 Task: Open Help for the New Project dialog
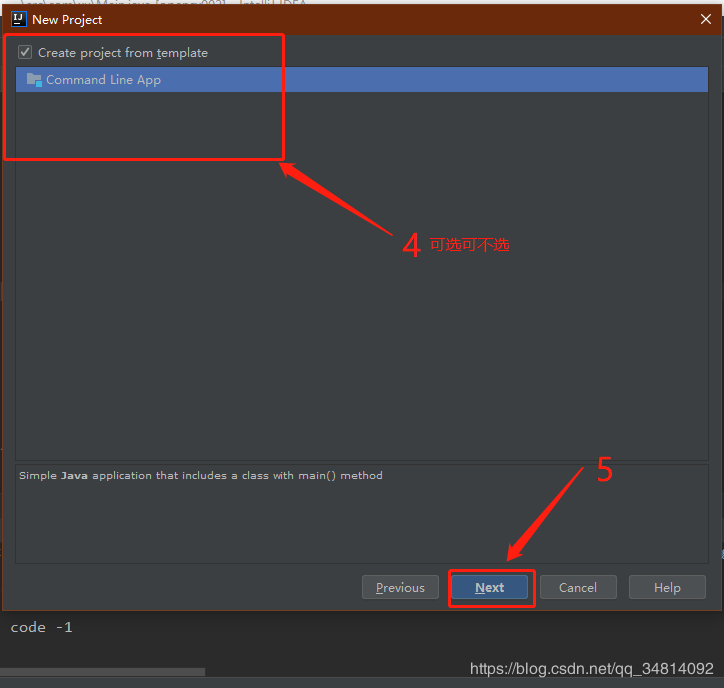[x=667, y=587]
